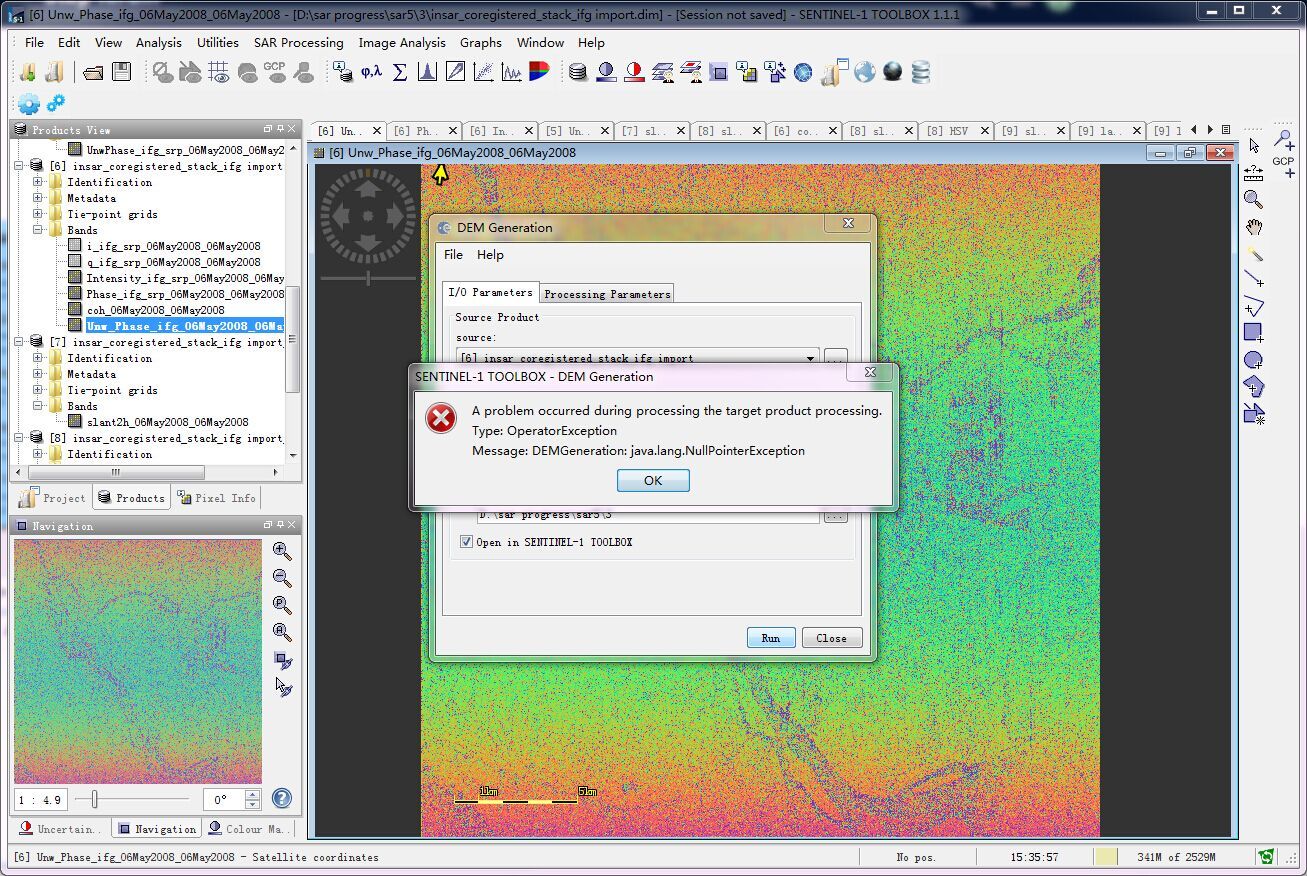Click the Run button in DEM Generation

pyautogui.click(x=770, y=638)
